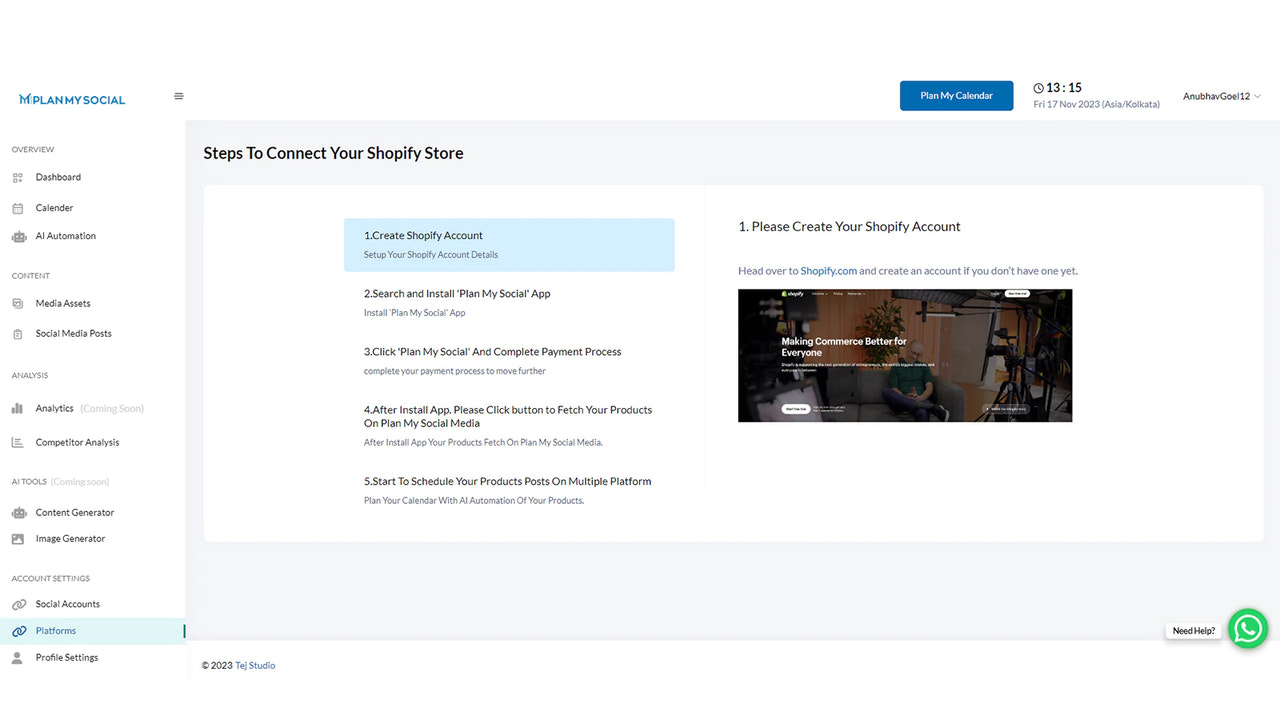Expand the AnubhavGoel12 user dropdown
Screen dimensions: 1280x720
pyautogui.click(x=1221, y=97)
